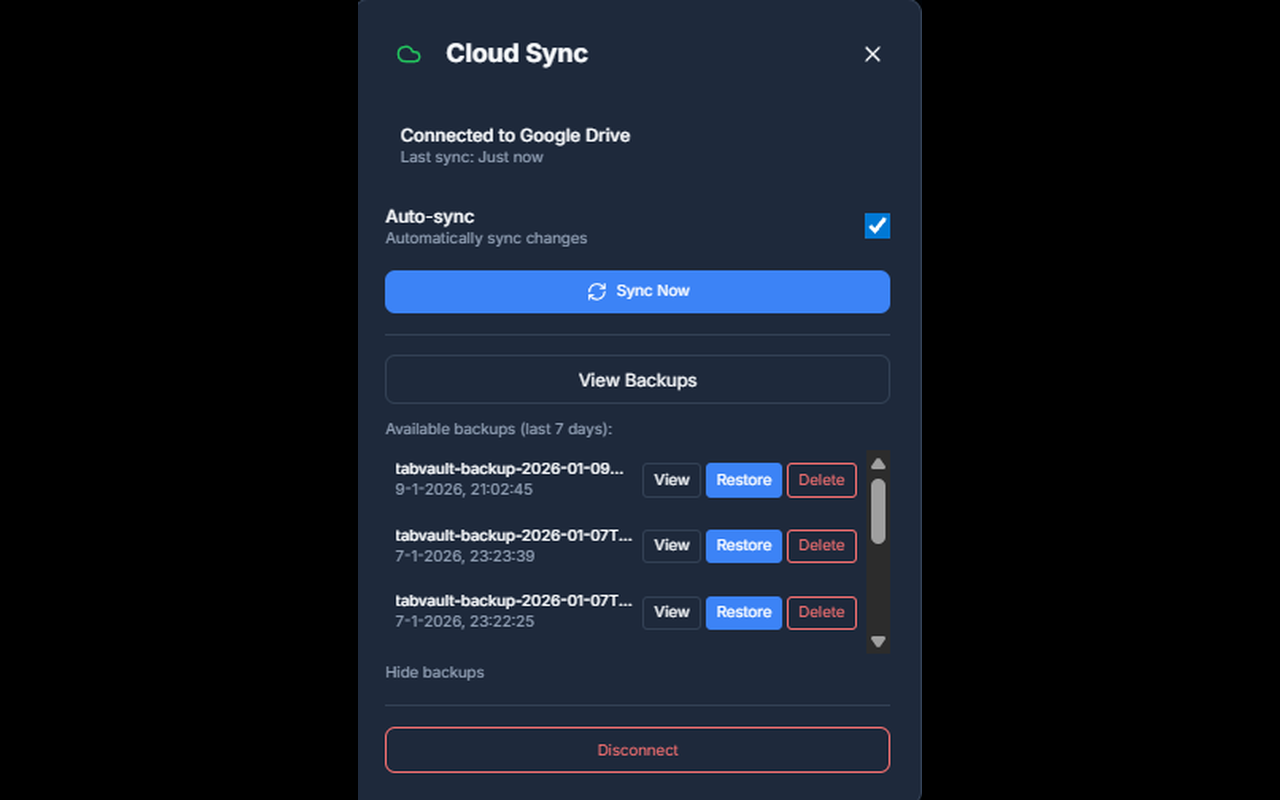View the backup from 7-1-2026 23:23:39
Image resolution: width=1280 pixels, height=800 pixels.
click(x=671, y=546)
